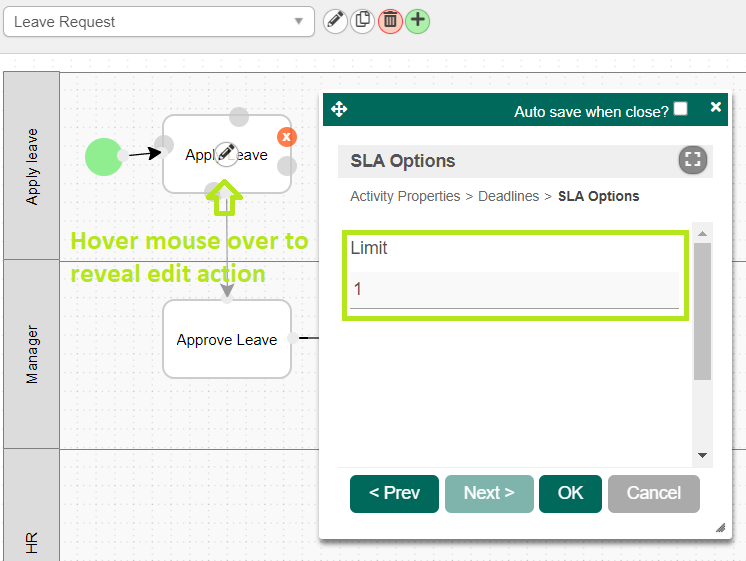Click top connector endpoint on Apply Leave

coord(239,117)
